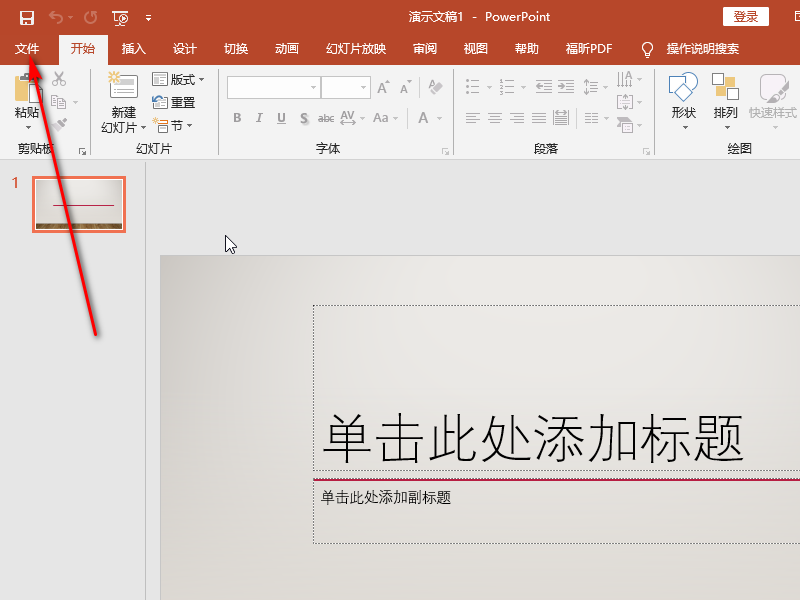Open the 帮助 tab
Image resolution: width=800 pixels, height=600 pixels.
tap(527, 48)
